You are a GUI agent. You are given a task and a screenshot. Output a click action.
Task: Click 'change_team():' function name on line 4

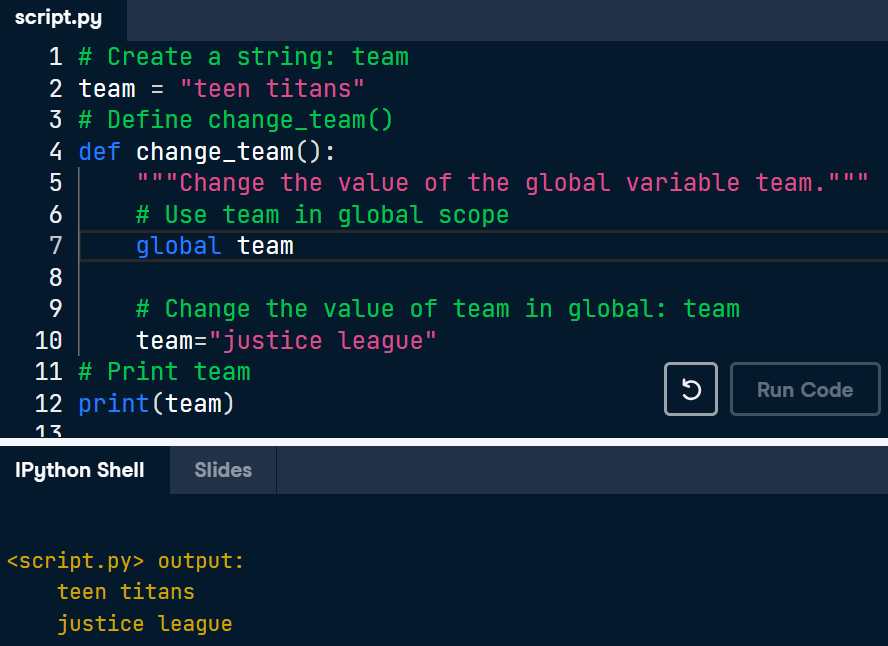pyautogui.click(x=236, y=152)
